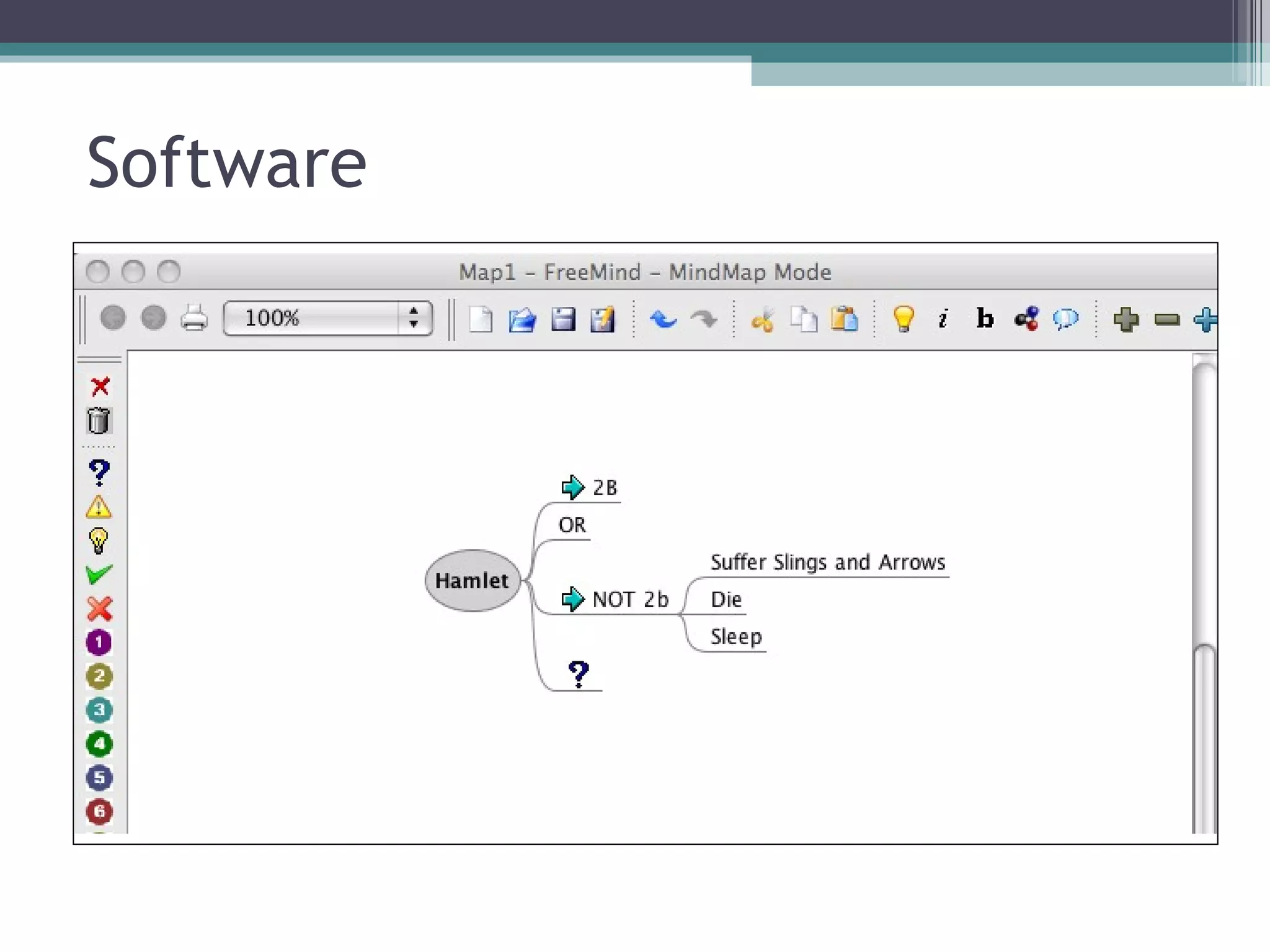Add question mark icon from side panel
The width and height of the screenshot is (1270, 952).
click(99, 473)
